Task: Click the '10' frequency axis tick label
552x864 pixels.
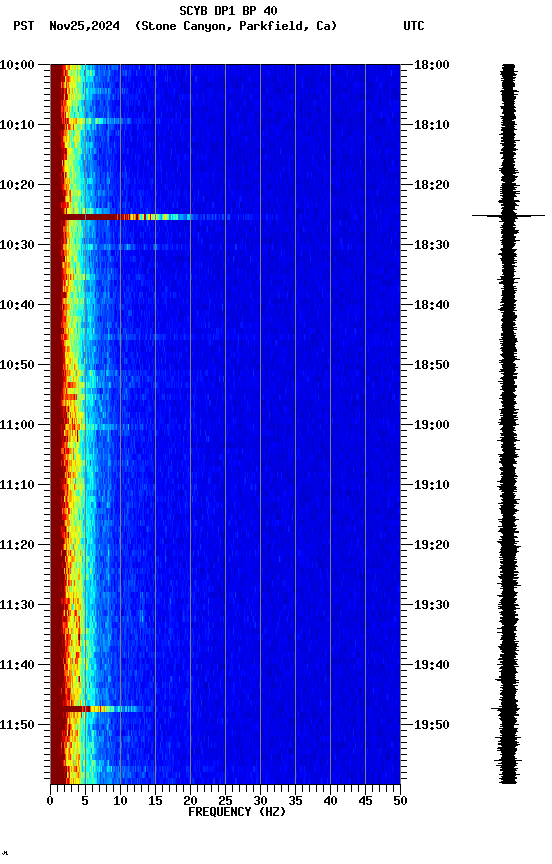Action: click(120, 801)
